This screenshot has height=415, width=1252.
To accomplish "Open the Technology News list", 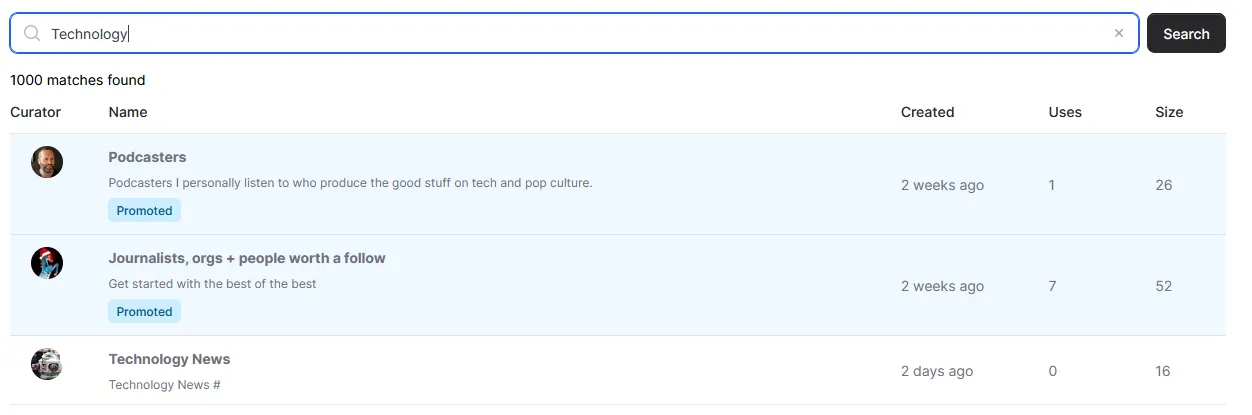I will (169, 359).
